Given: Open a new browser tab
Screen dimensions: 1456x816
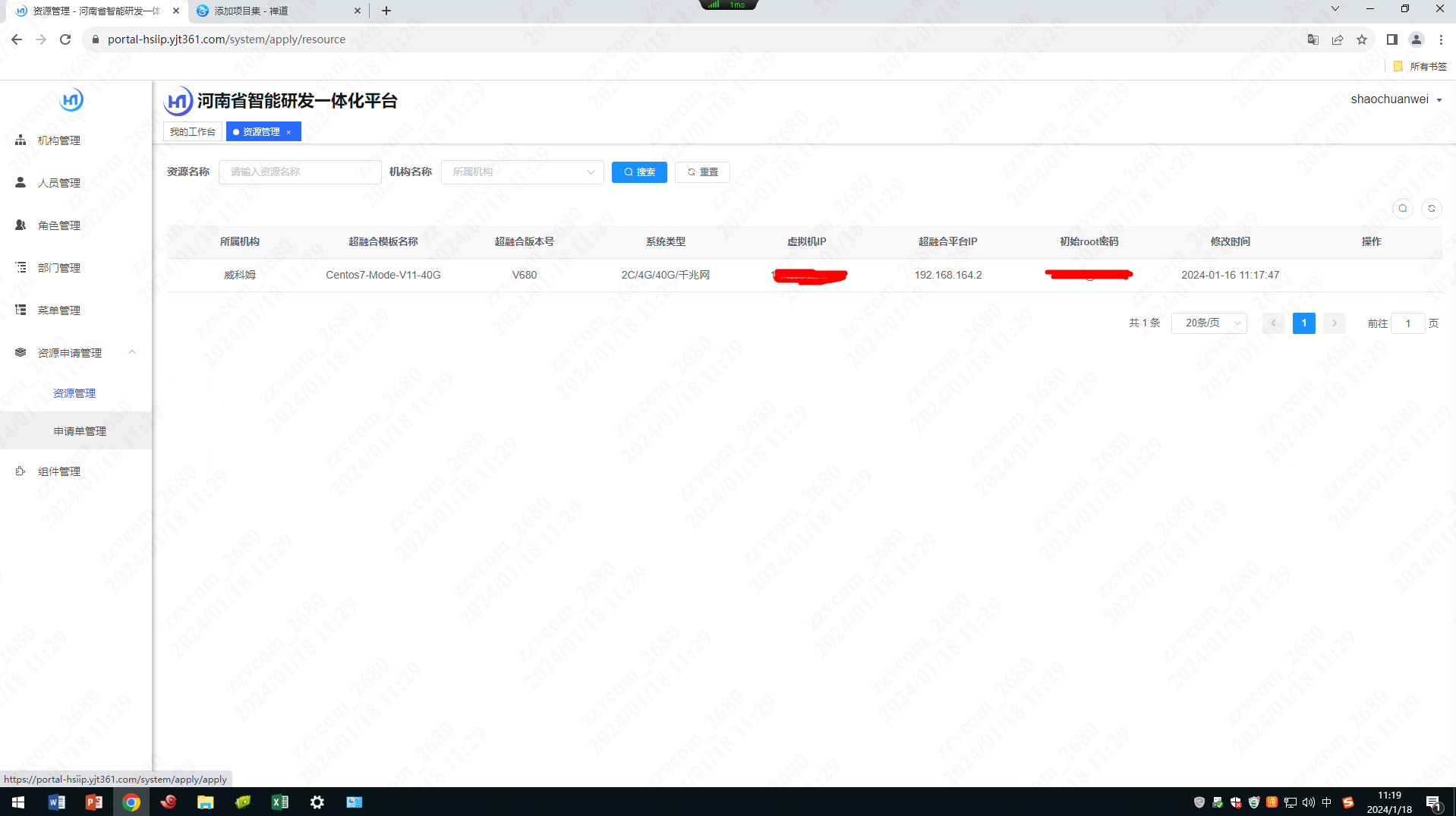Looking at the screenshot, I should coord(386,11).
